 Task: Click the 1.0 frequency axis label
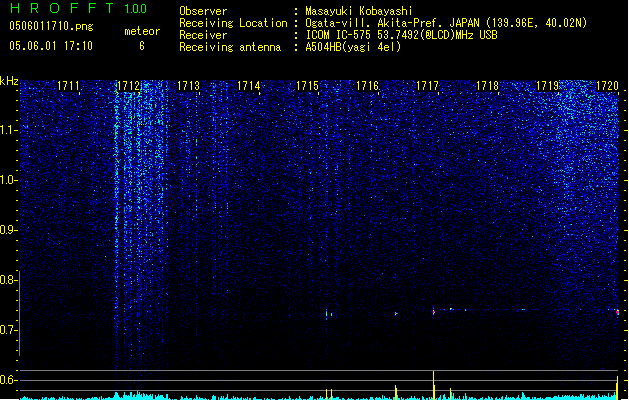(x=9, y=180)
